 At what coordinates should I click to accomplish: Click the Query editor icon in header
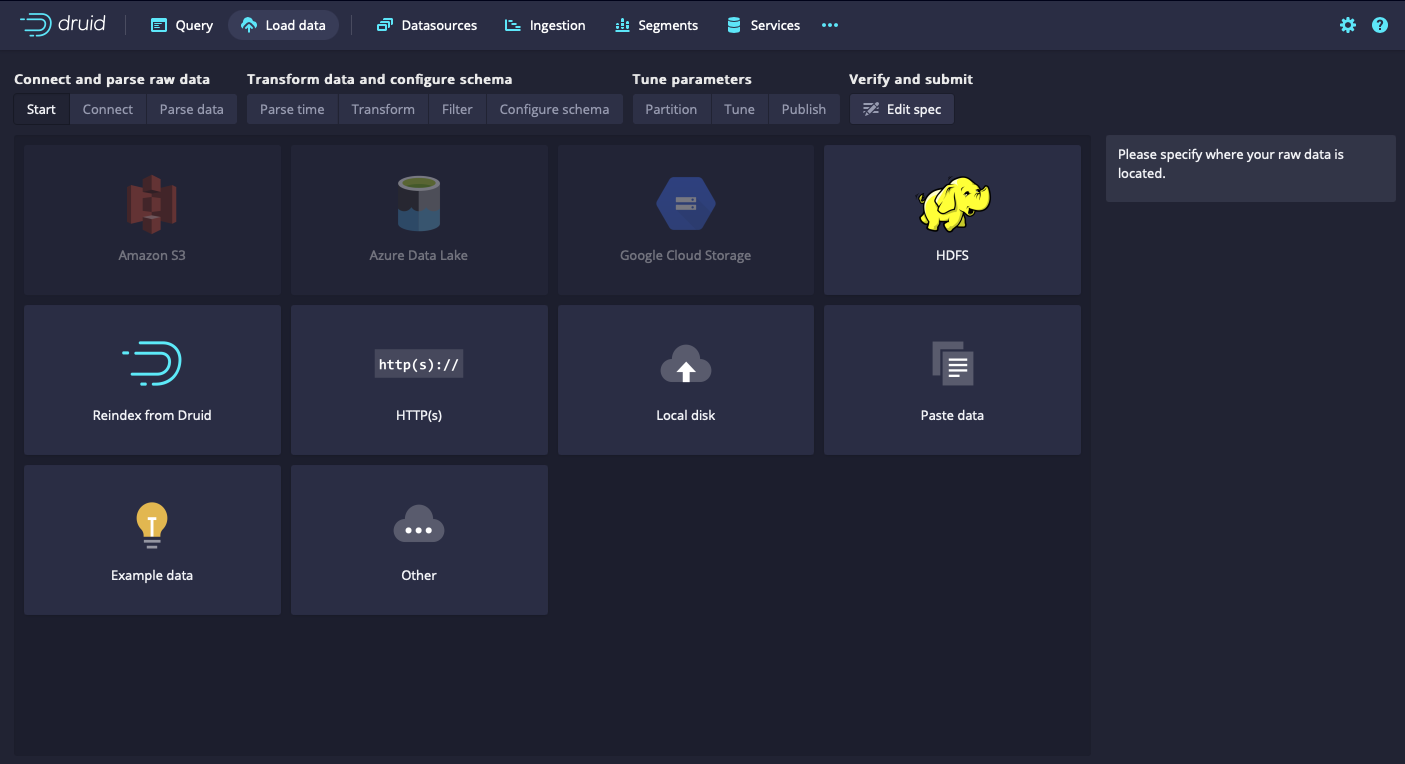(158, 25)
